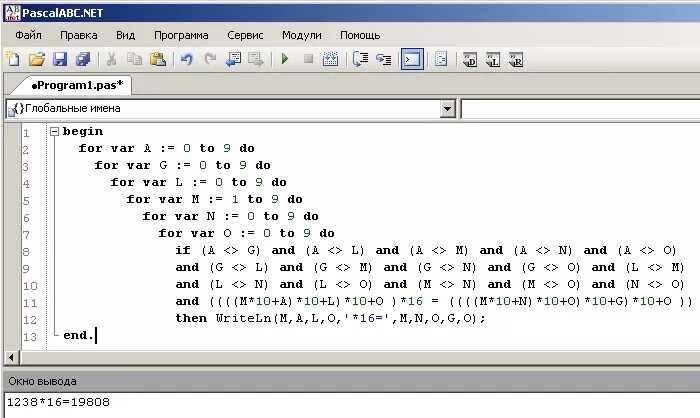Screen dimensions: 700x418
Task: Open the Модули menu
Action: click(302, 35)
